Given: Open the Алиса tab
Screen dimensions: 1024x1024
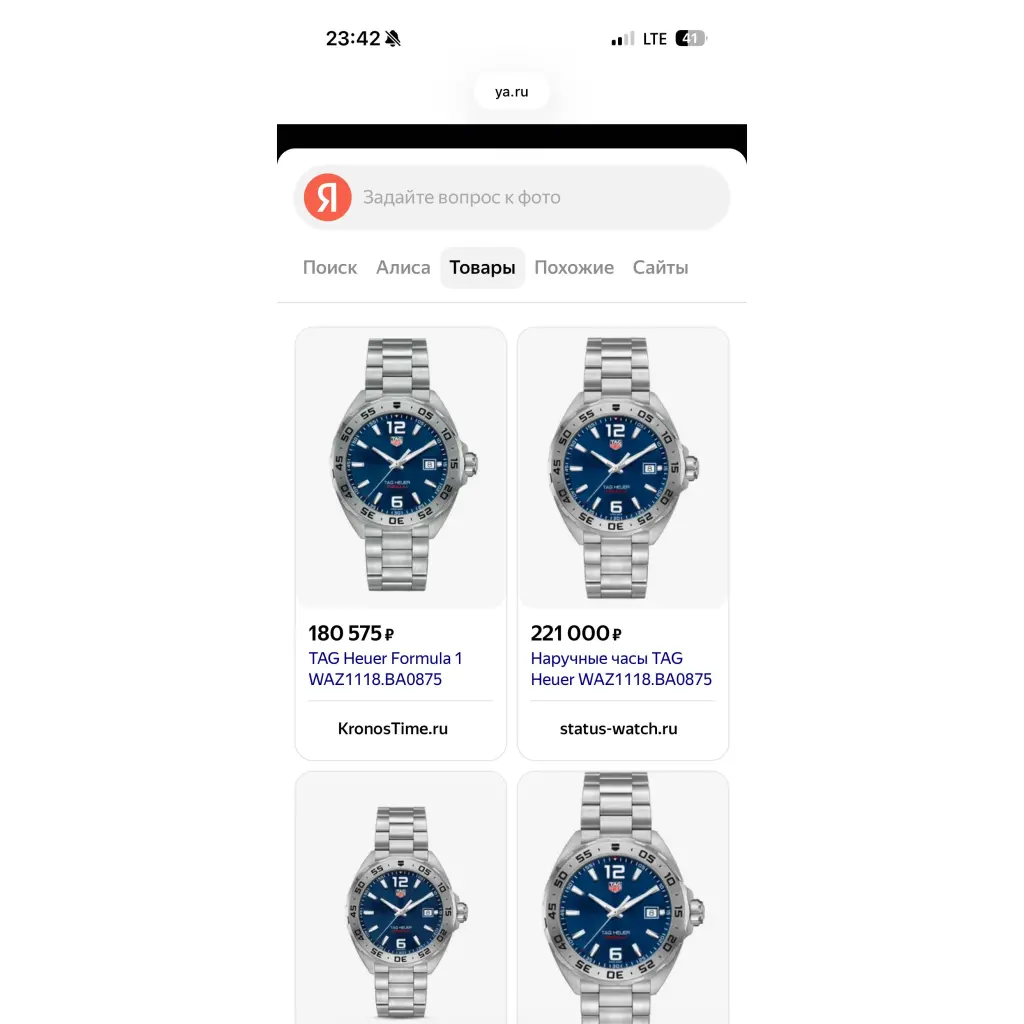Looking at the screenshot, I should [403, 268].
